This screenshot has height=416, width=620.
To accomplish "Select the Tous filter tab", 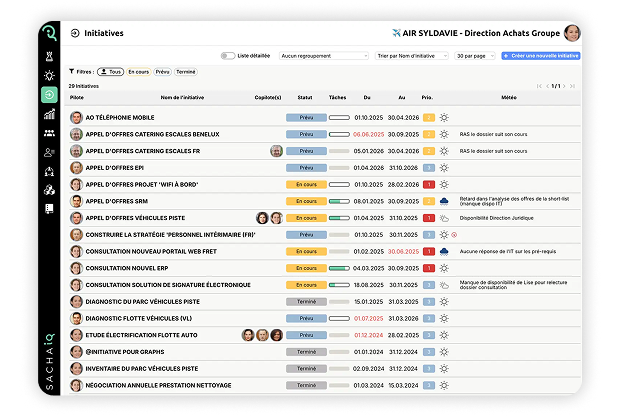I will tap(114, 72).
